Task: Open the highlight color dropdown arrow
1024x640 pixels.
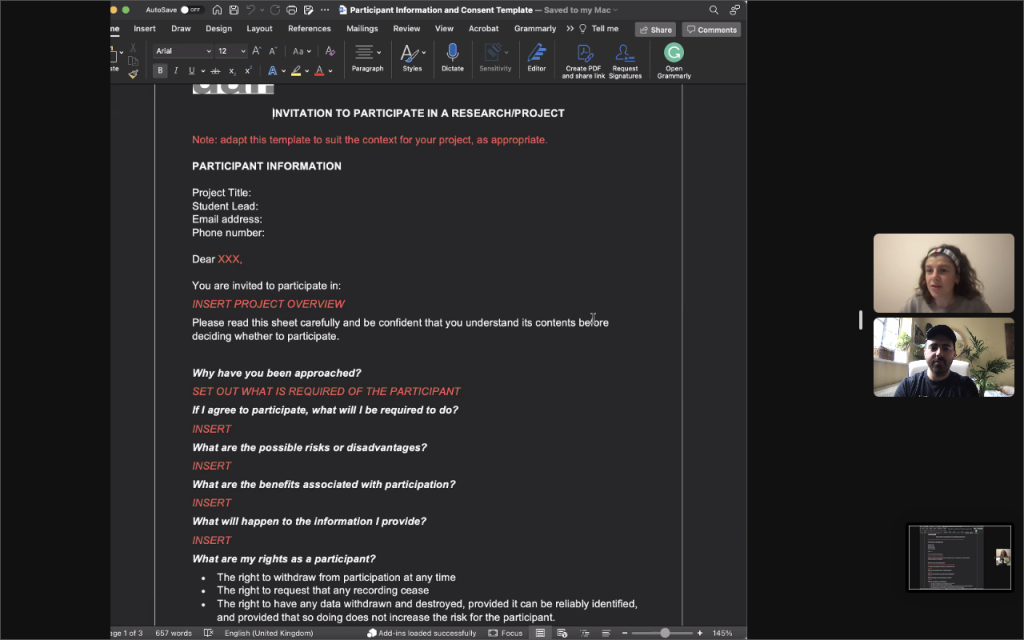Action: (x=307, y=71)
